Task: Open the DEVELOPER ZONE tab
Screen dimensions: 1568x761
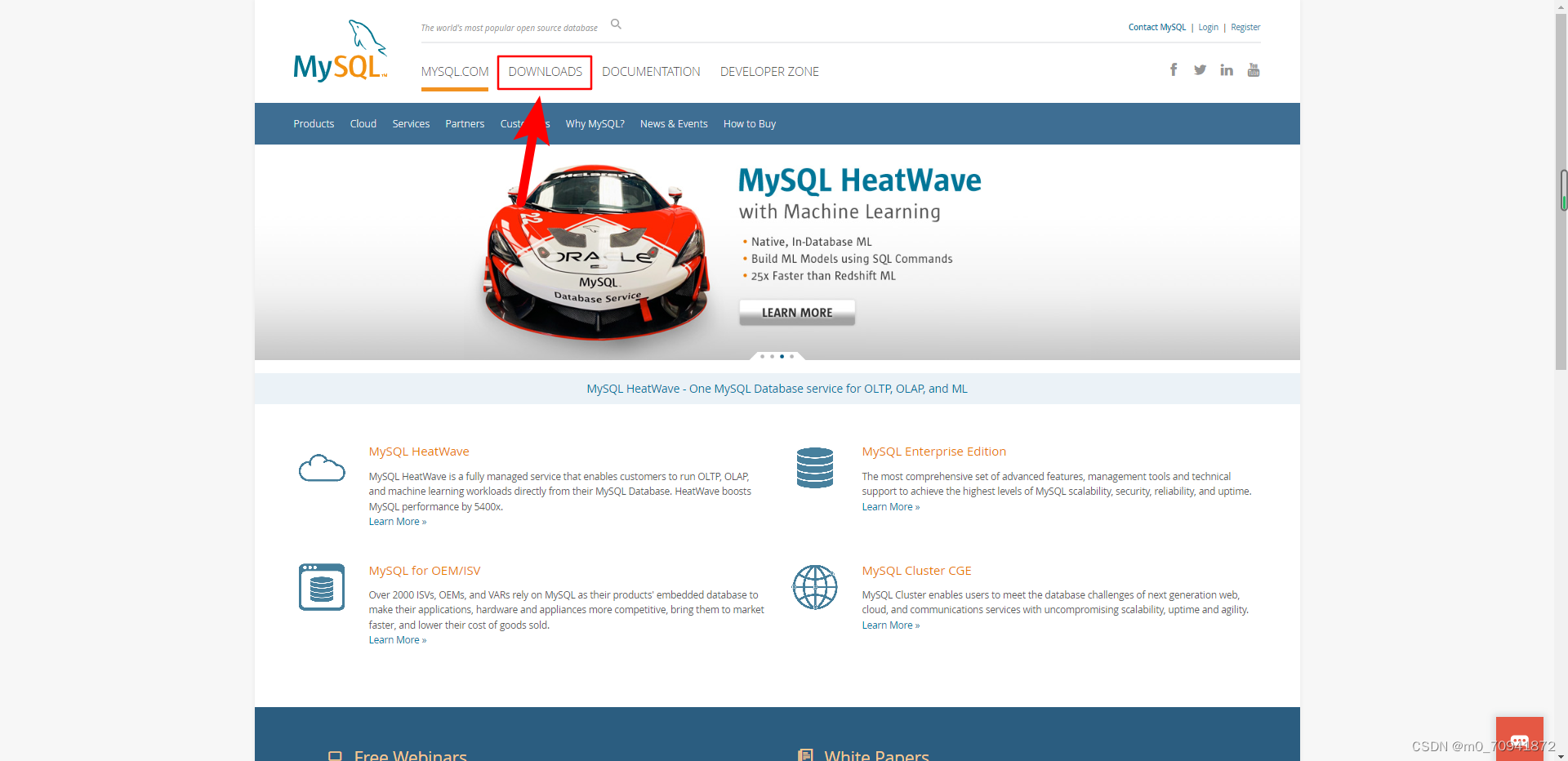Action: click(769, 72)
